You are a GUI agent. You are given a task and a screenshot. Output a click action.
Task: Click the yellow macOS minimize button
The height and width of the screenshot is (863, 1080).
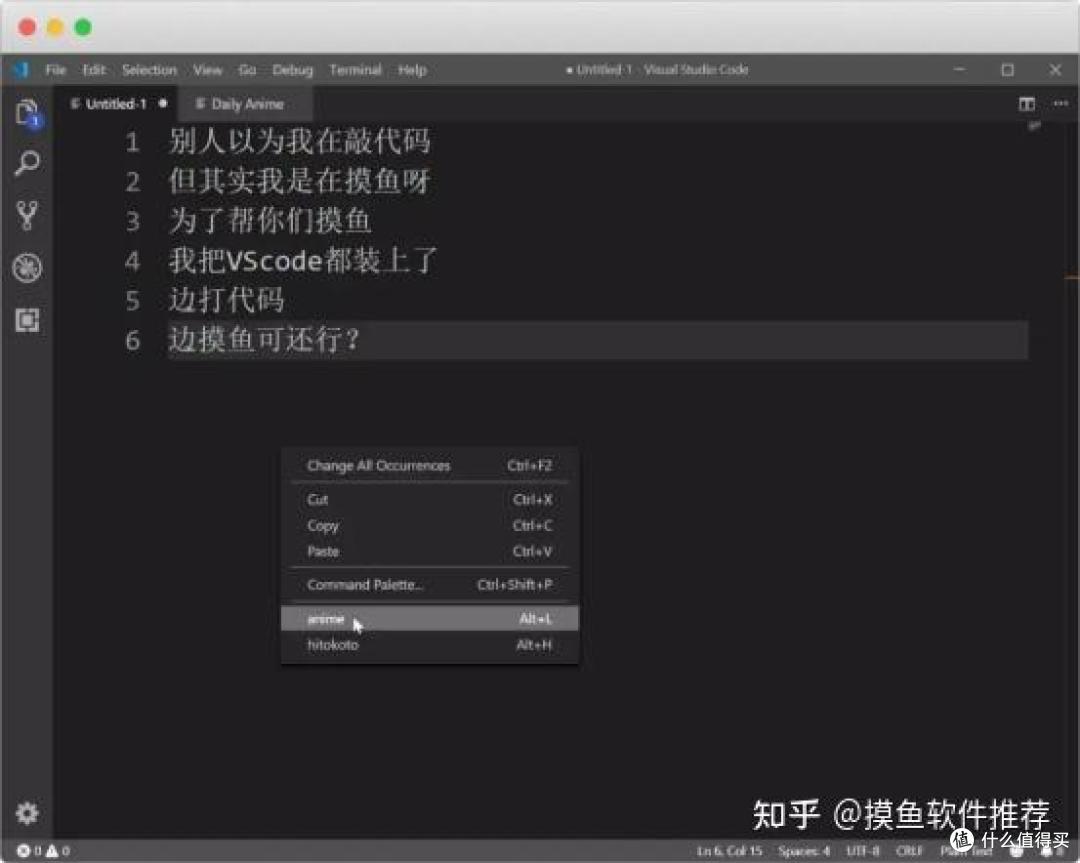[x=55, y=27]
